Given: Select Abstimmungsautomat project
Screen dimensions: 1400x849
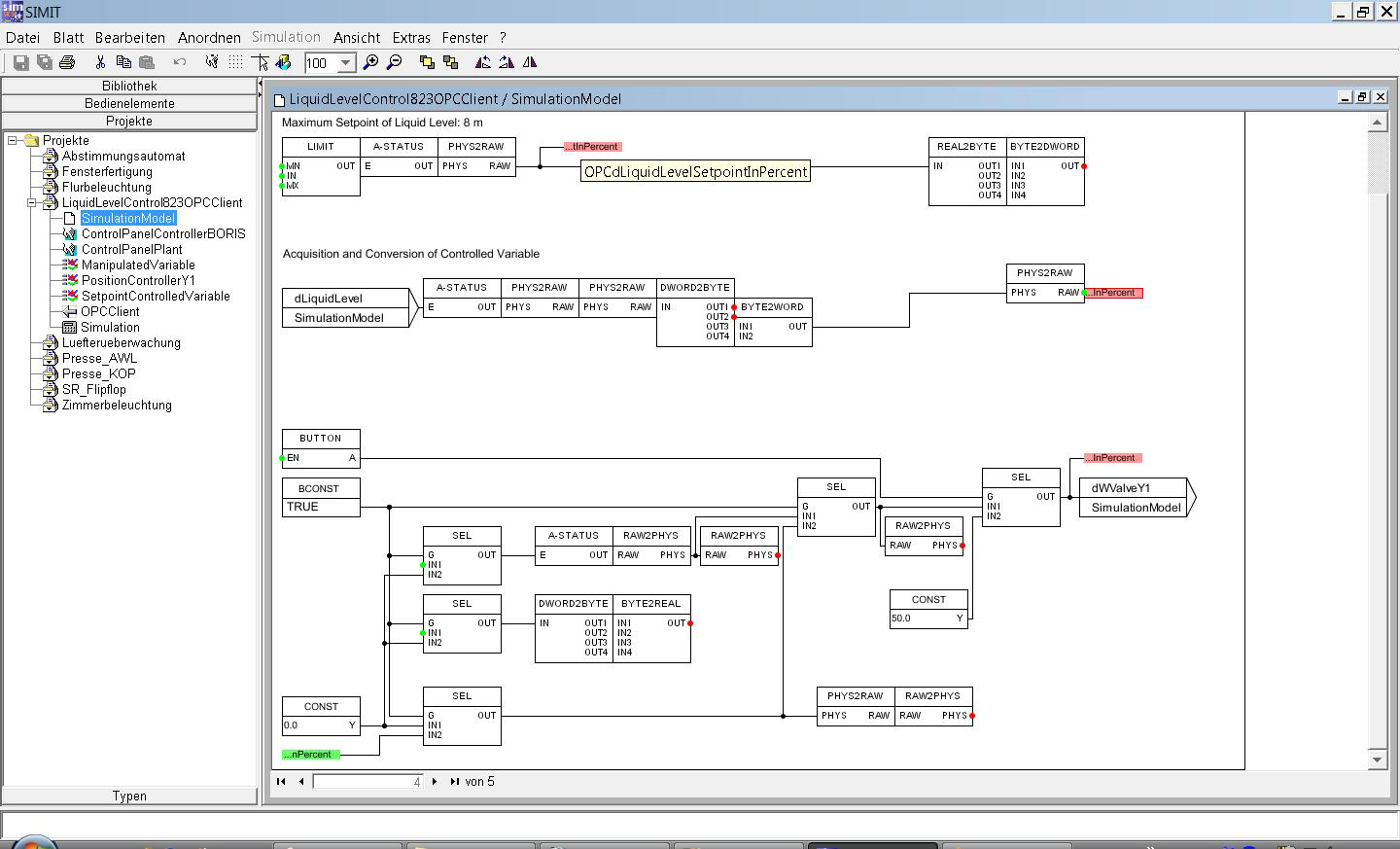Looking at the screenshot, I should tap(123, 156).
